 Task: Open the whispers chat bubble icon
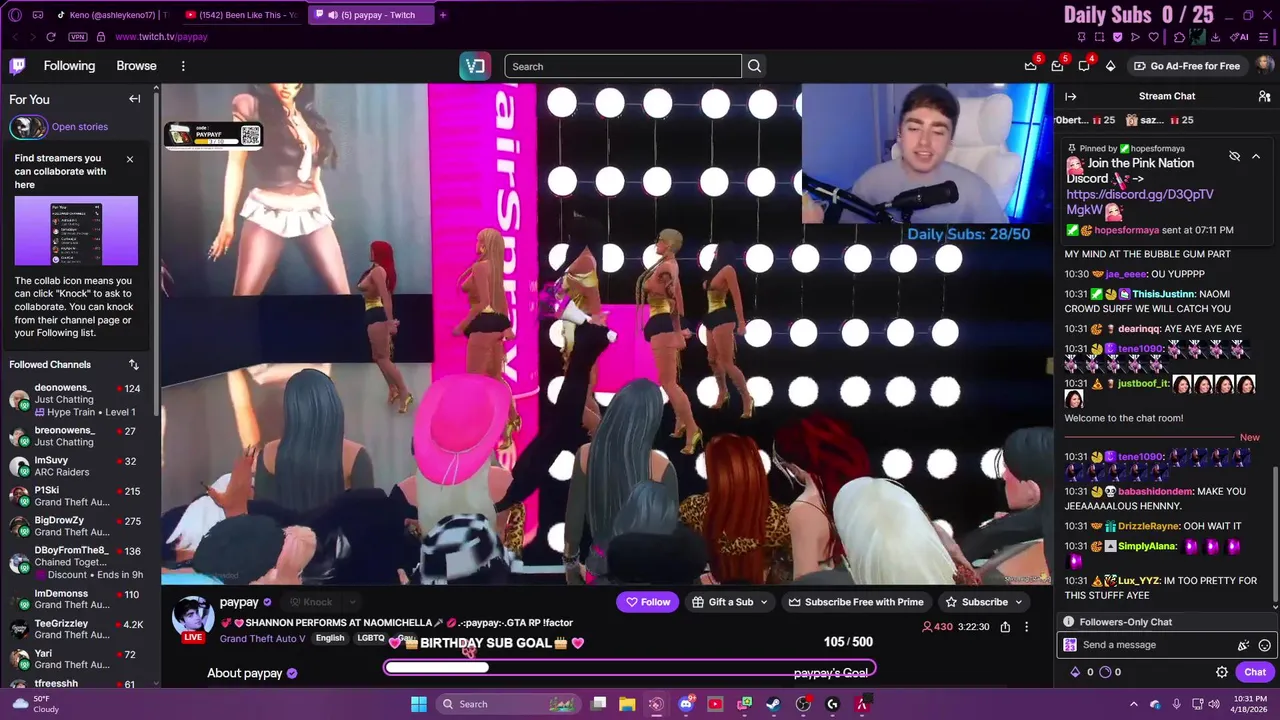pyautogui.click(x=1084, y=66)
